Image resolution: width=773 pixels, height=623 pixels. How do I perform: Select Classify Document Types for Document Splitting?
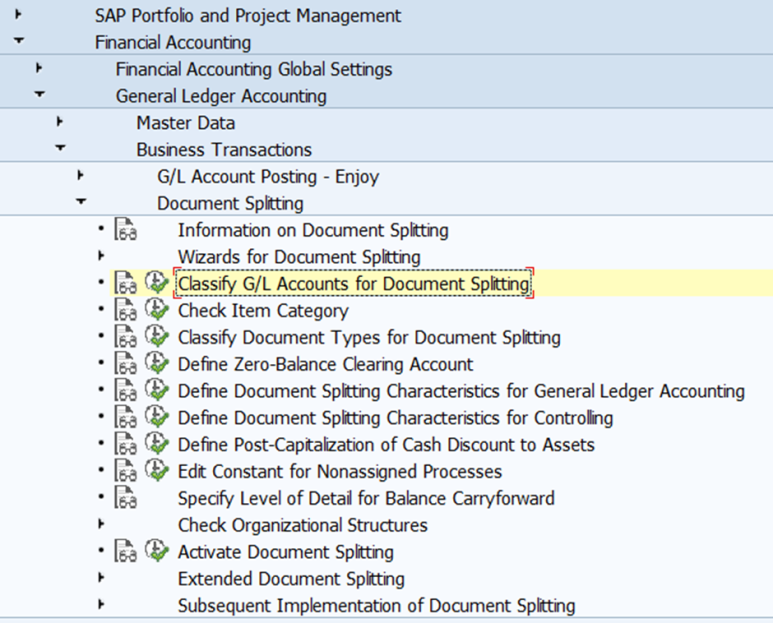[x=369, y=338]
